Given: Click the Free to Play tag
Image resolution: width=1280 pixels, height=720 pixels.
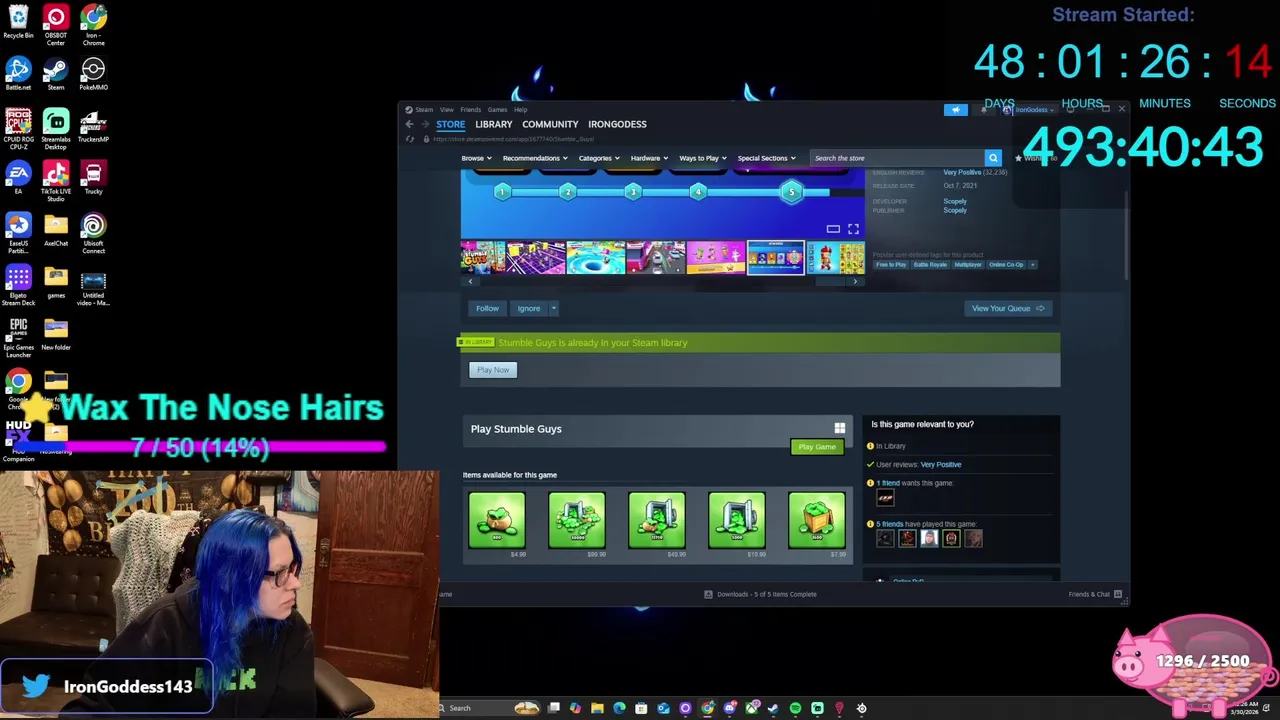Looking at the screenshot, I should pos(891,265).
